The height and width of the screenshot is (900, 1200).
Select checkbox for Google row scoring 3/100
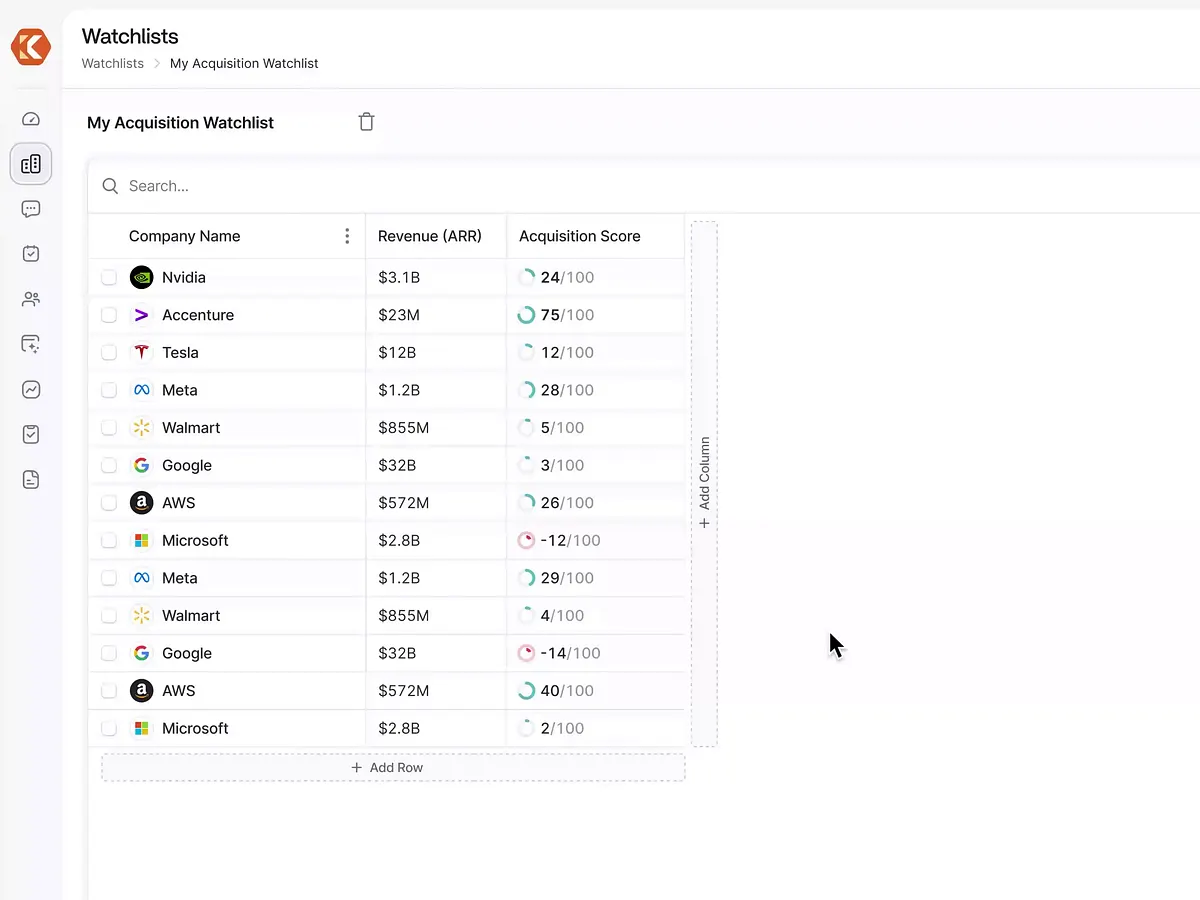(x=109, y=465)
